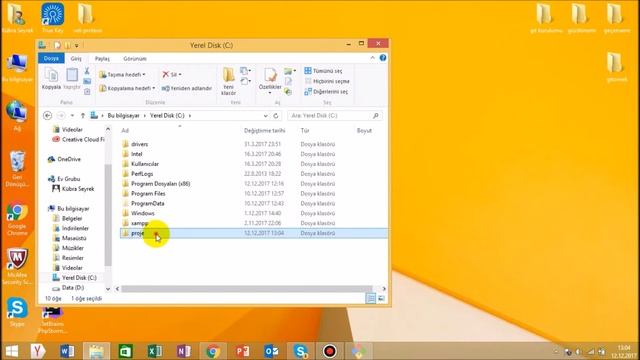
Task: Open the dropdown arrow next to Sil
Action: 180,75
